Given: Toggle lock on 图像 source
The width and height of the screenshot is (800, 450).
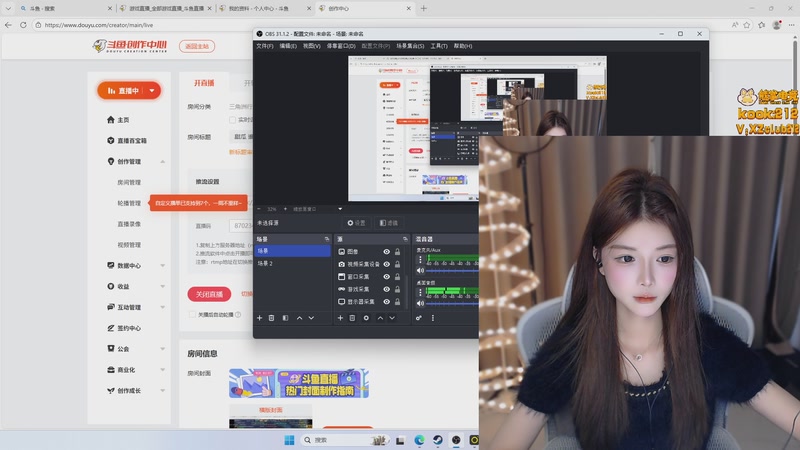Looking at the screenshot, I should coord(397,252).
